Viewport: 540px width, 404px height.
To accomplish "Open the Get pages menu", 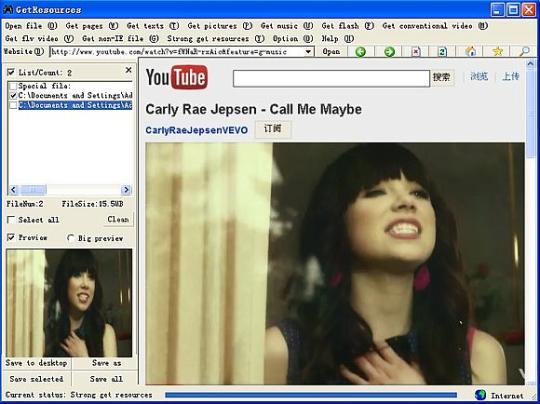I will [x=92, y=26].
